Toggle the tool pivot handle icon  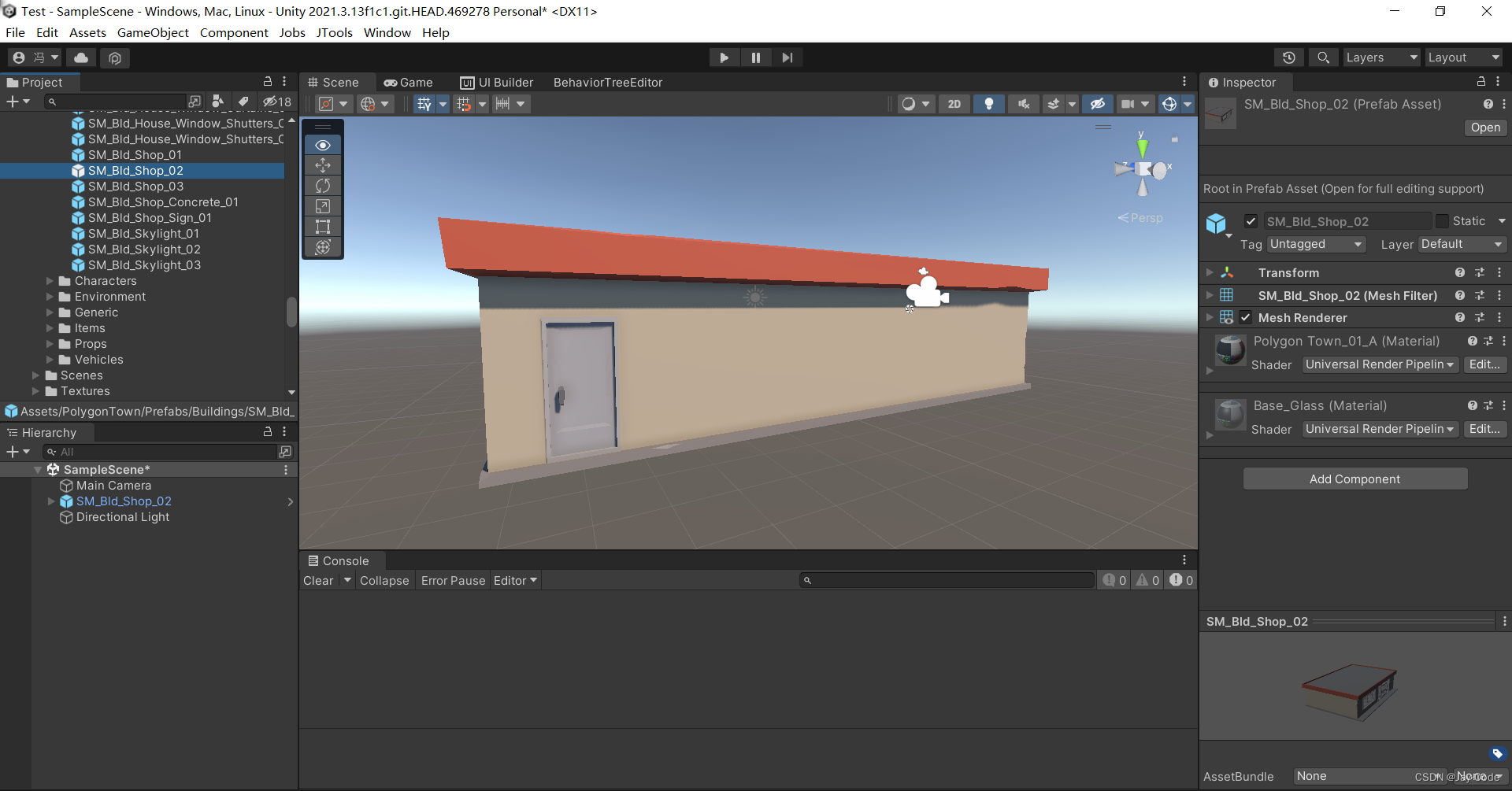(333, 104)
